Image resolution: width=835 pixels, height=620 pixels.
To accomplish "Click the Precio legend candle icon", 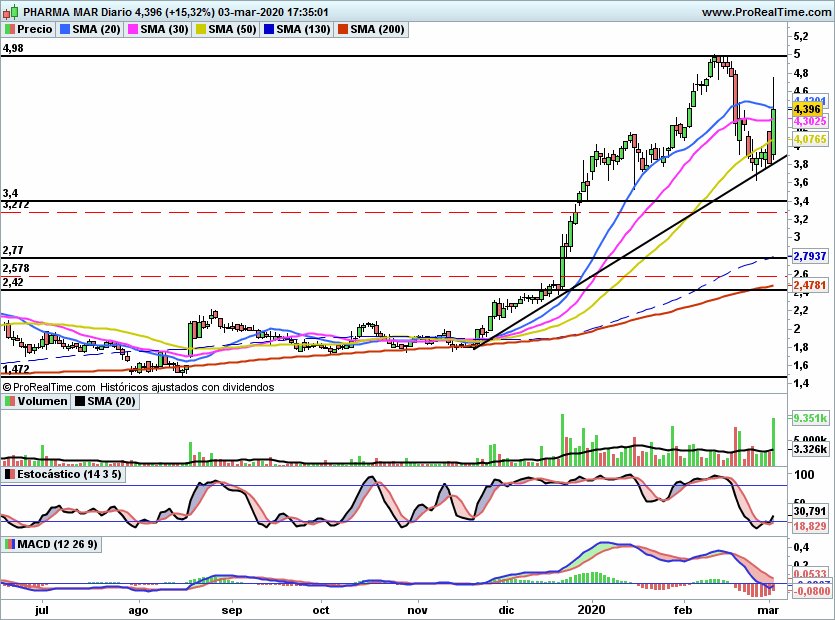I will coord(9,30).
